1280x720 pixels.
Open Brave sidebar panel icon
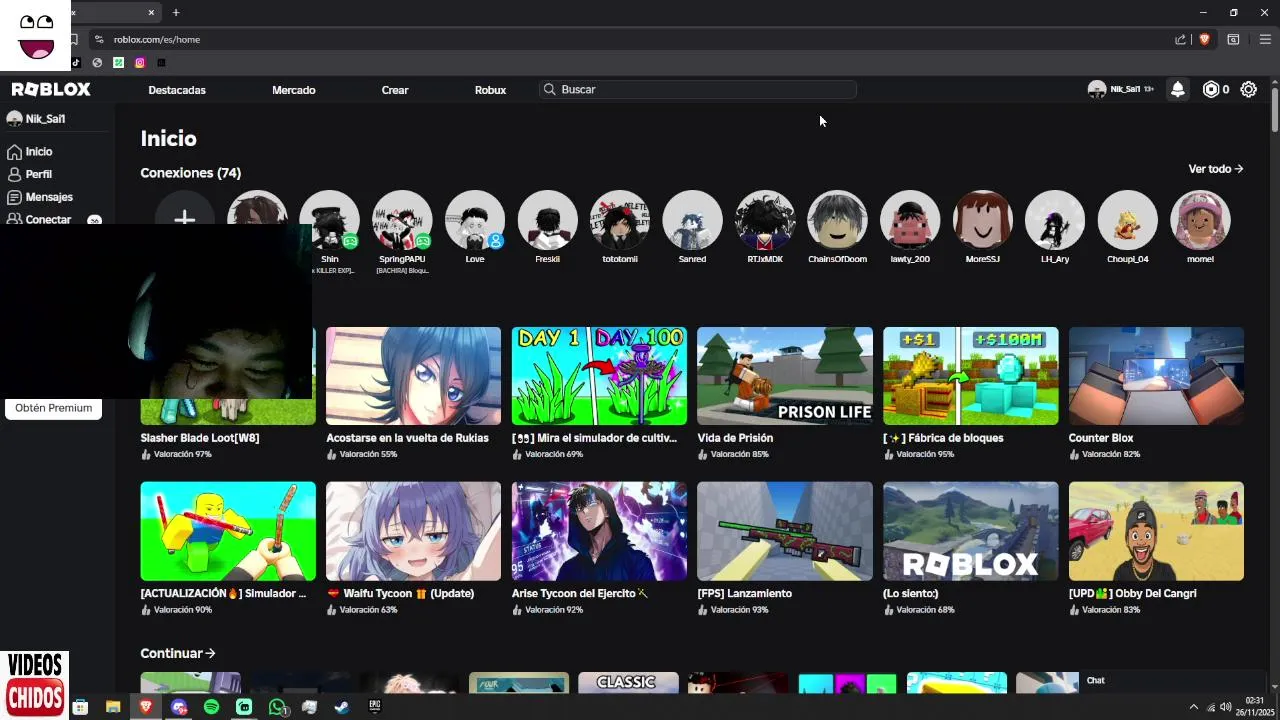click(x=1233, y=39)
